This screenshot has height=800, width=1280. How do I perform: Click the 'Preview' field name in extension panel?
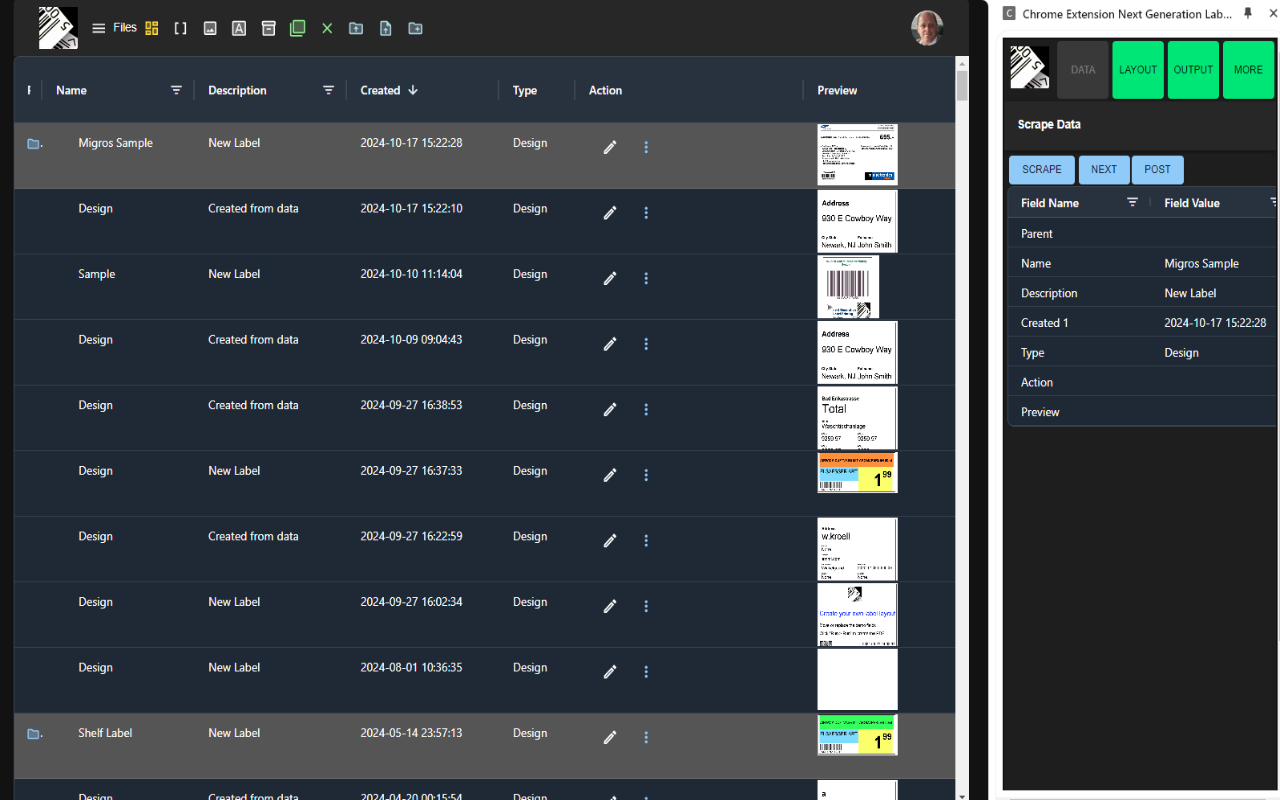[x=1040, y=412]
